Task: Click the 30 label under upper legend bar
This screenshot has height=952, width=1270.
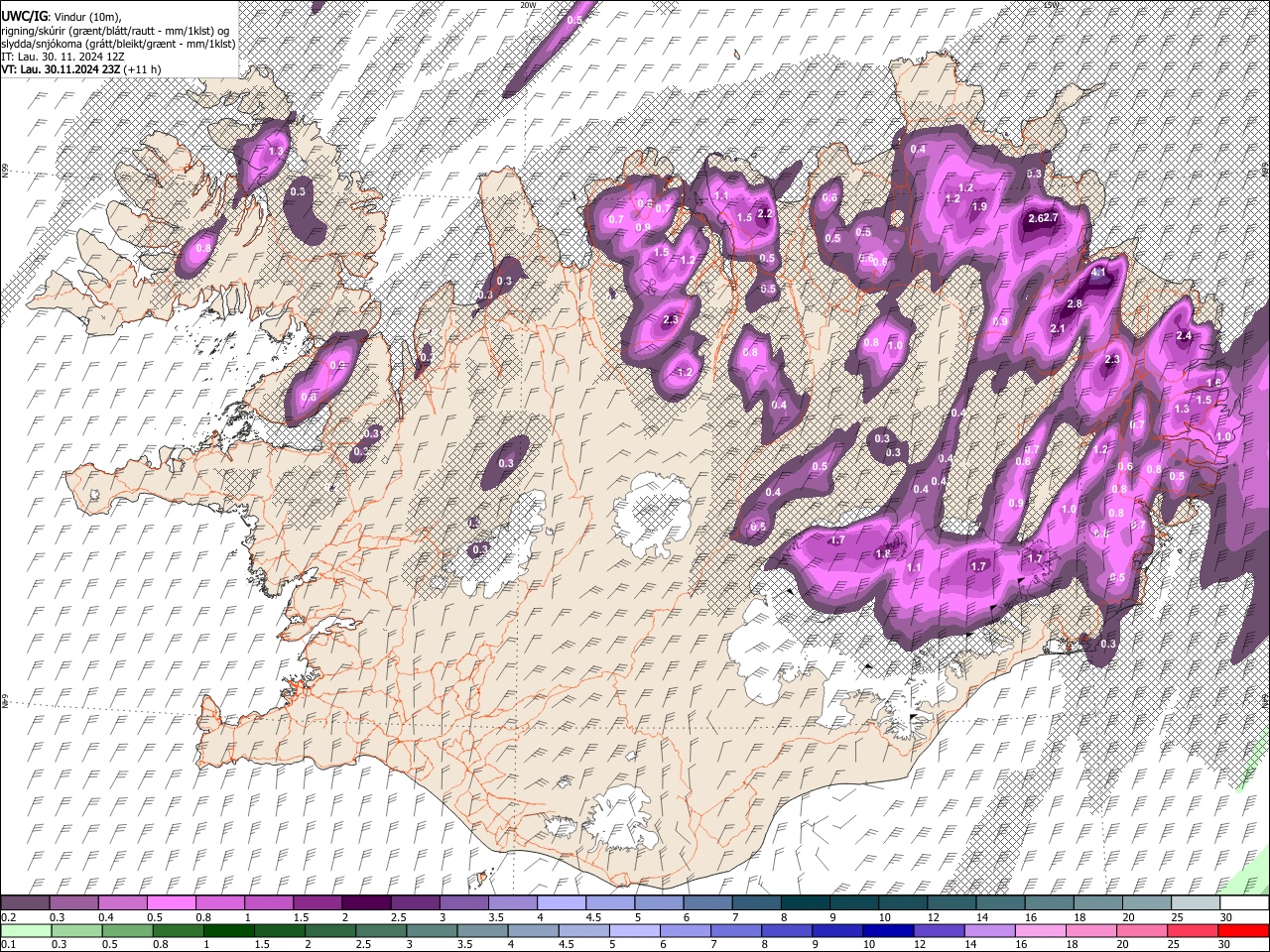Action: [x=1225, y=917]
